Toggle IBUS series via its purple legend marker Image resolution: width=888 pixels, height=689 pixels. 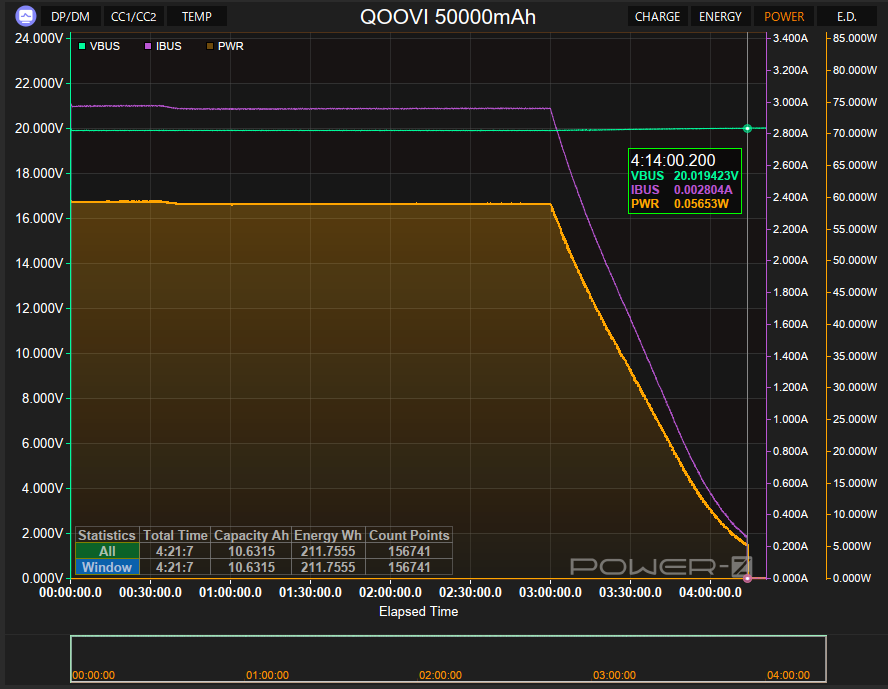148,46
